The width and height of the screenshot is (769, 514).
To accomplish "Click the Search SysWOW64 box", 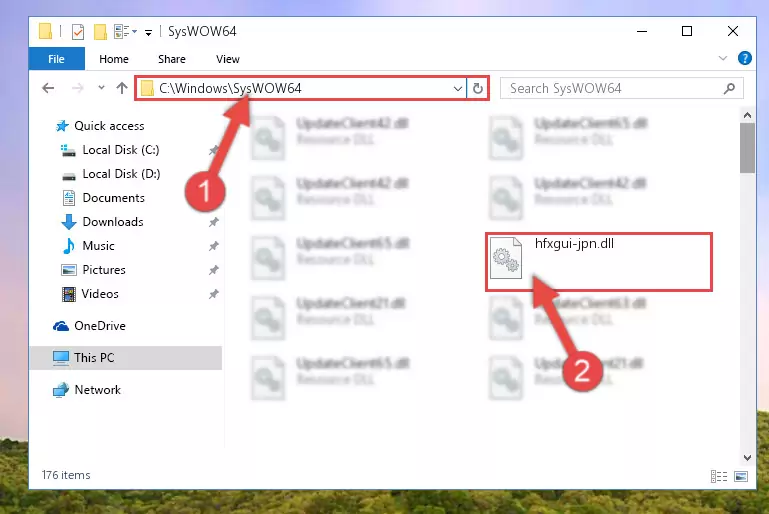I will click(x=621, y=88).
